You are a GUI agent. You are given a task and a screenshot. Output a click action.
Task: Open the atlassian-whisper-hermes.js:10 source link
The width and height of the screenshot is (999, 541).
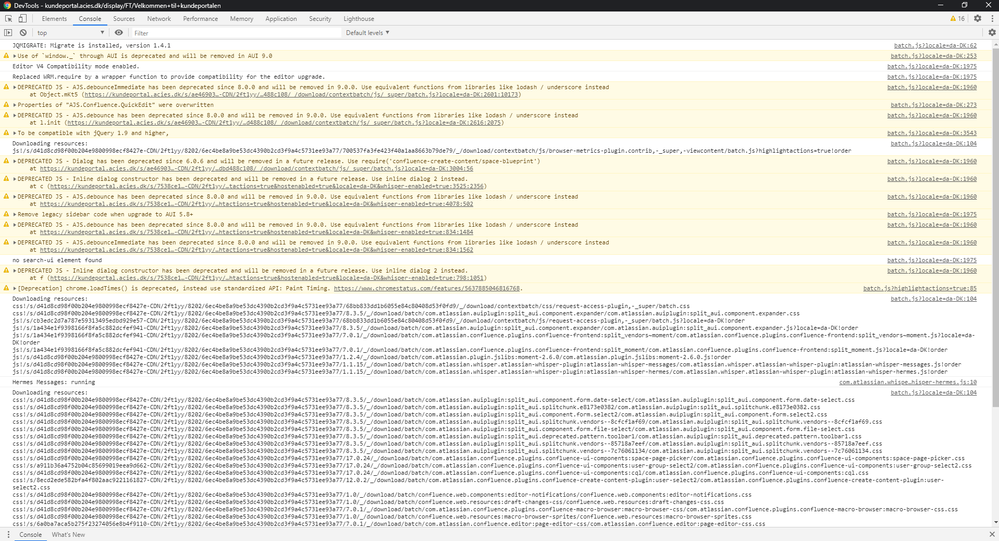coord(907,382)
